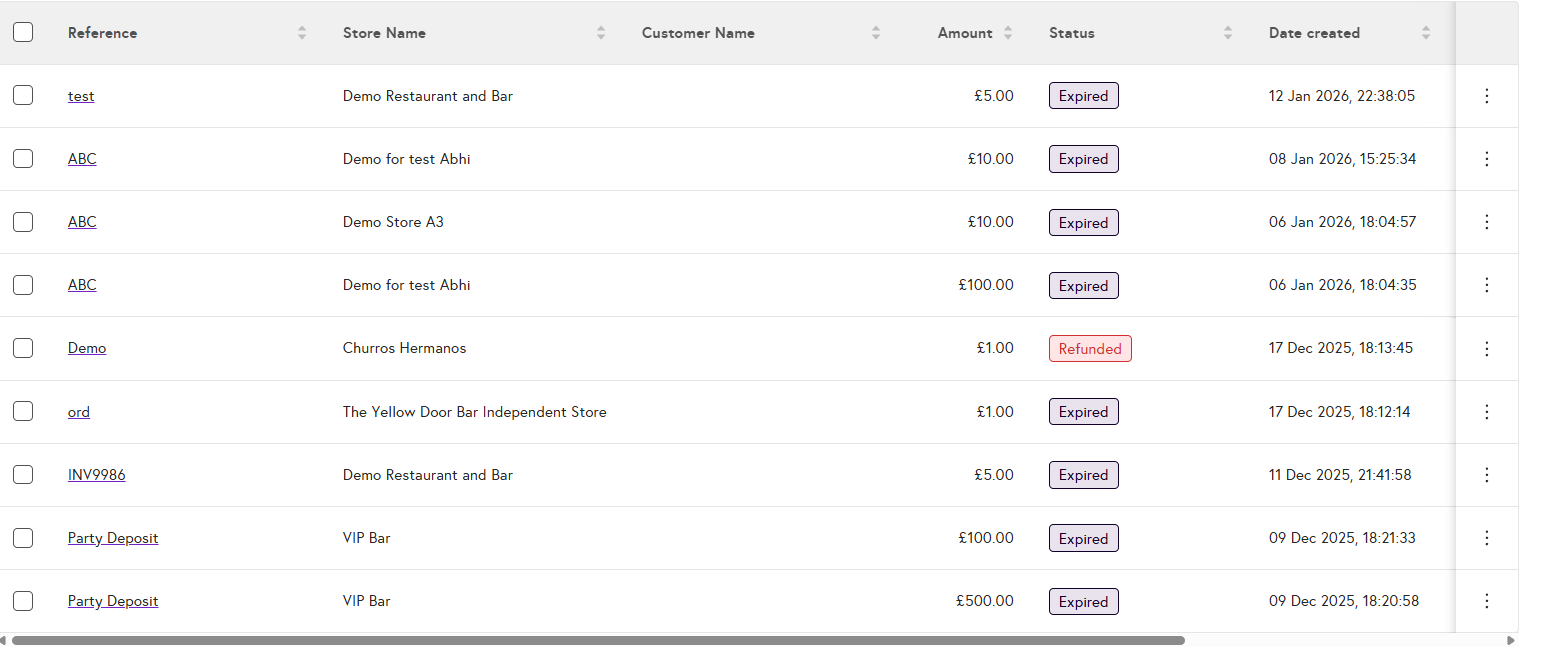This screenshot has height=647, width=1549.
Task: Open the ord reference link
Action: 79,412
